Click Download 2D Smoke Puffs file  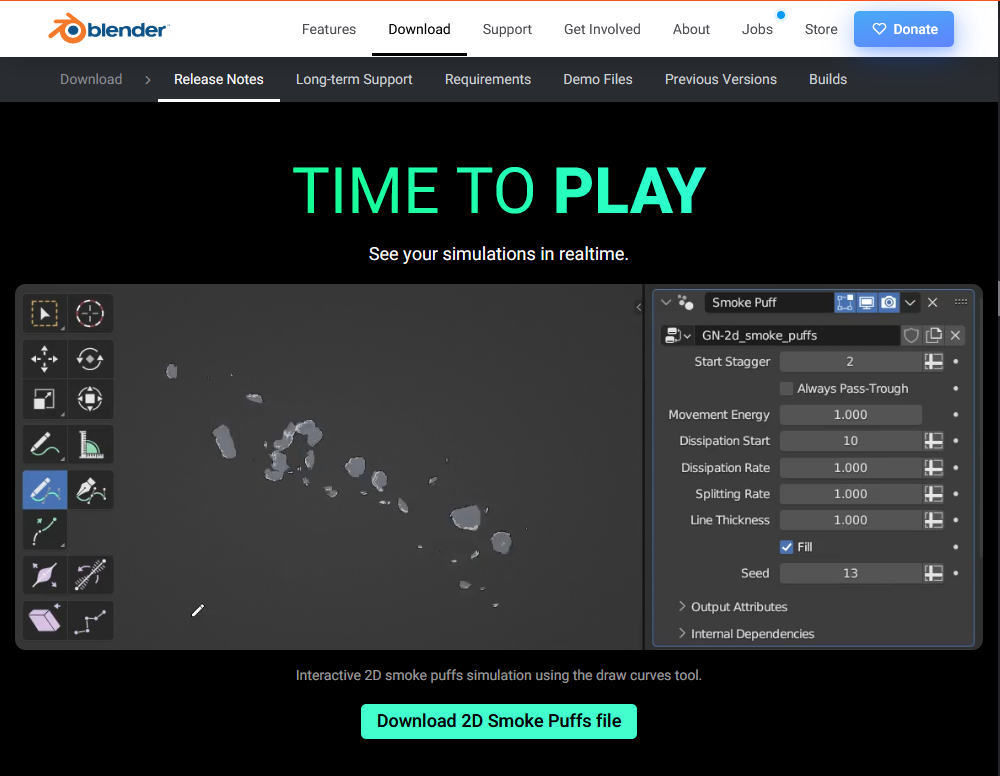[499, 721]
